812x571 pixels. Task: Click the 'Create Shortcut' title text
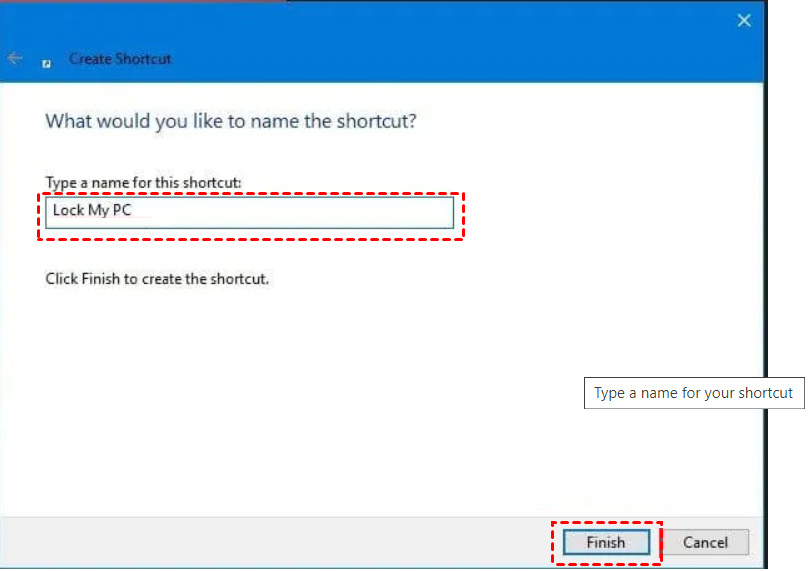point(120,59)
